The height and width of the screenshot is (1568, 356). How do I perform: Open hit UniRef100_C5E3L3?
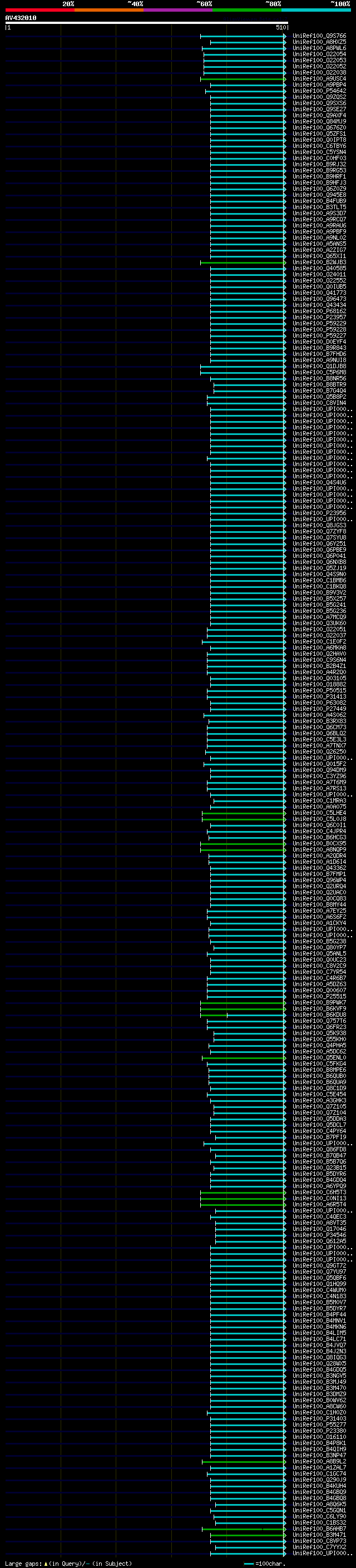pos(319,740)
